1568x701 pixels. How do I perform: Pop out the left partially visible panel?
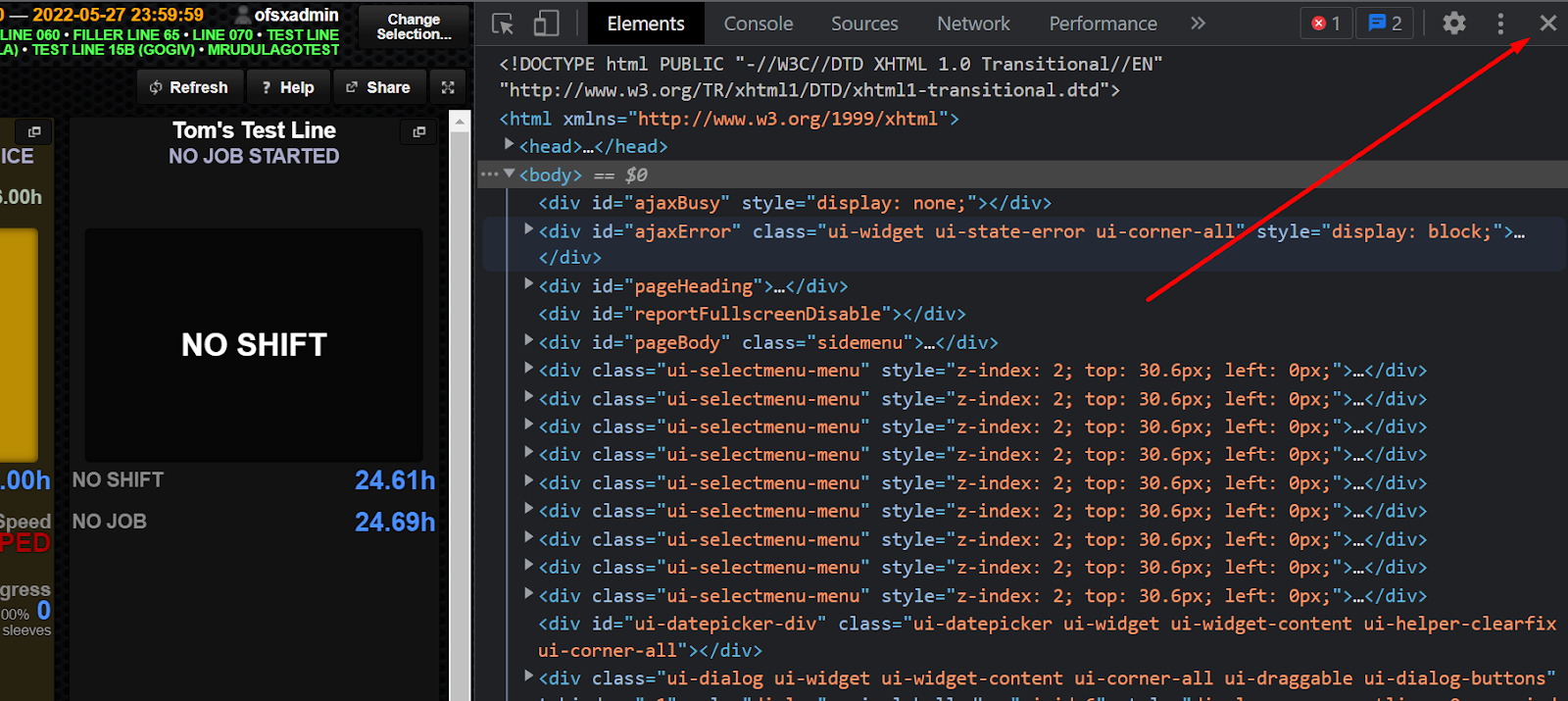pyautogui.click(x=34, y=131)
